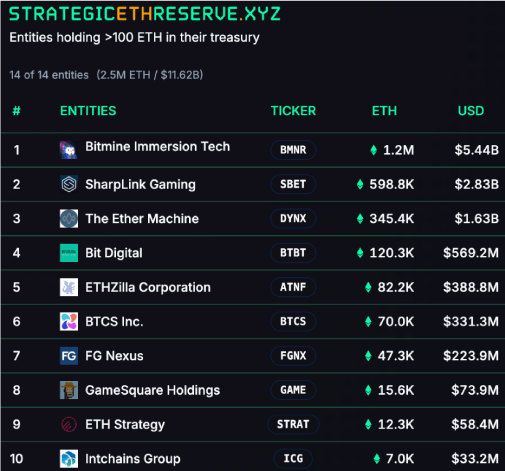
Task: Sort by the TICKER column header
Action: click(x=293, y=111)
